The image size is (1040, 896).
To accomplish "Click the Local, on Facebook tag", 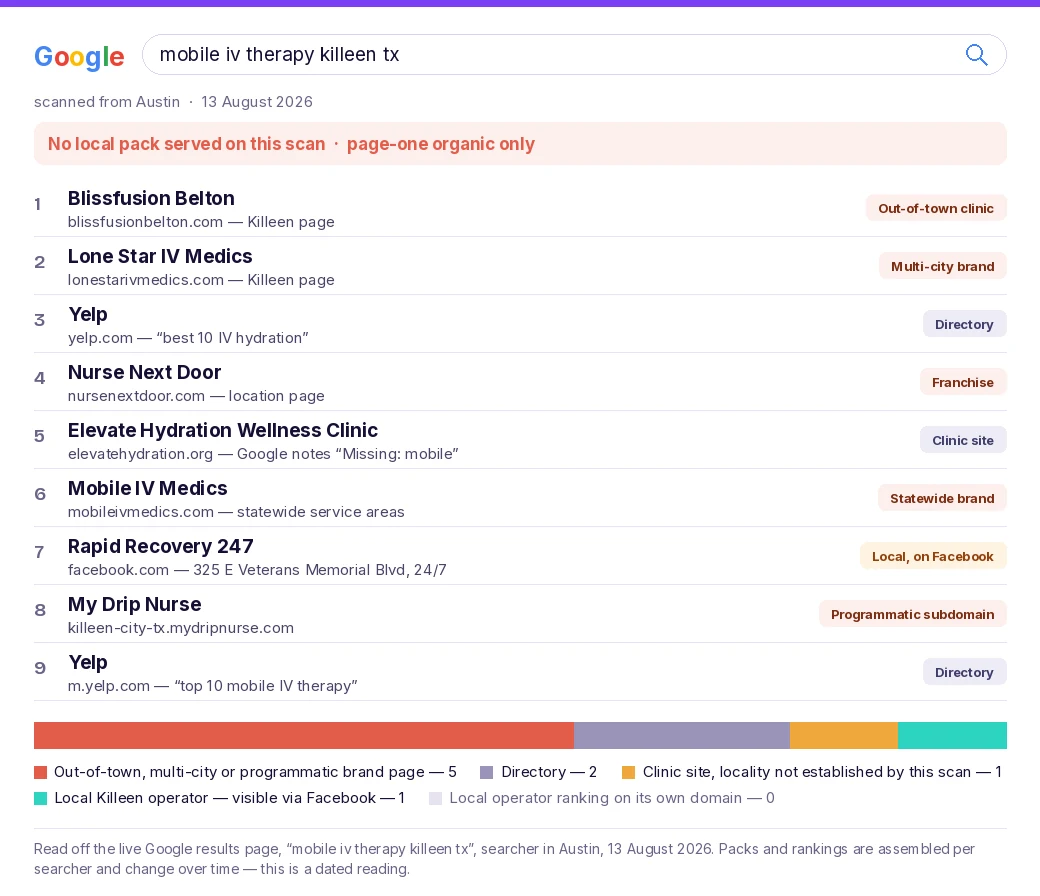I will pos(933,556).
